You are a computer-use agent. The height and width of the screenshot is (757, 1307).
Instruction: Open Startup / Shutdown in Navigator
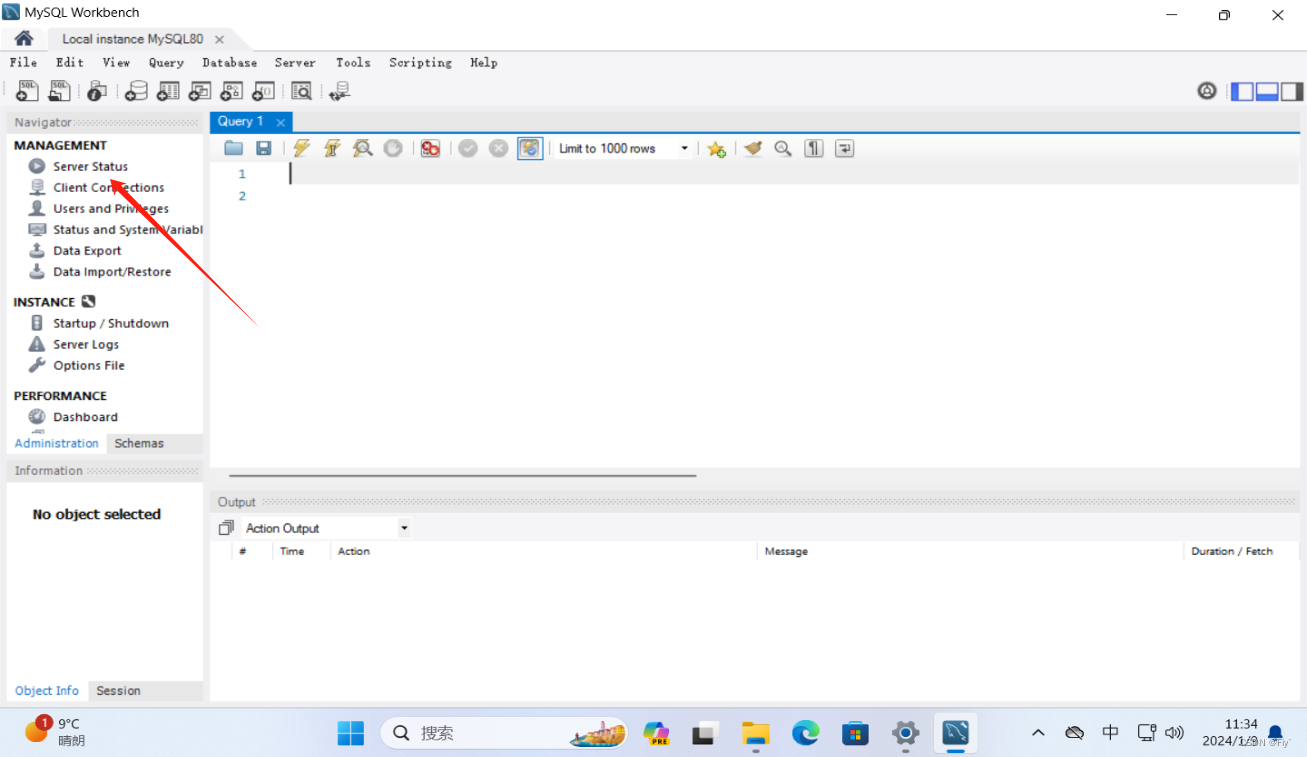[111, 323]
